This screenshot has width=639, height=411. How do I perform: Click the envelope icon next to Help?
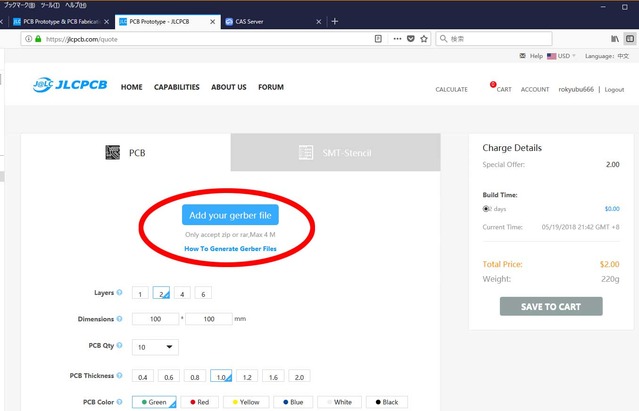tap(522, 56)
